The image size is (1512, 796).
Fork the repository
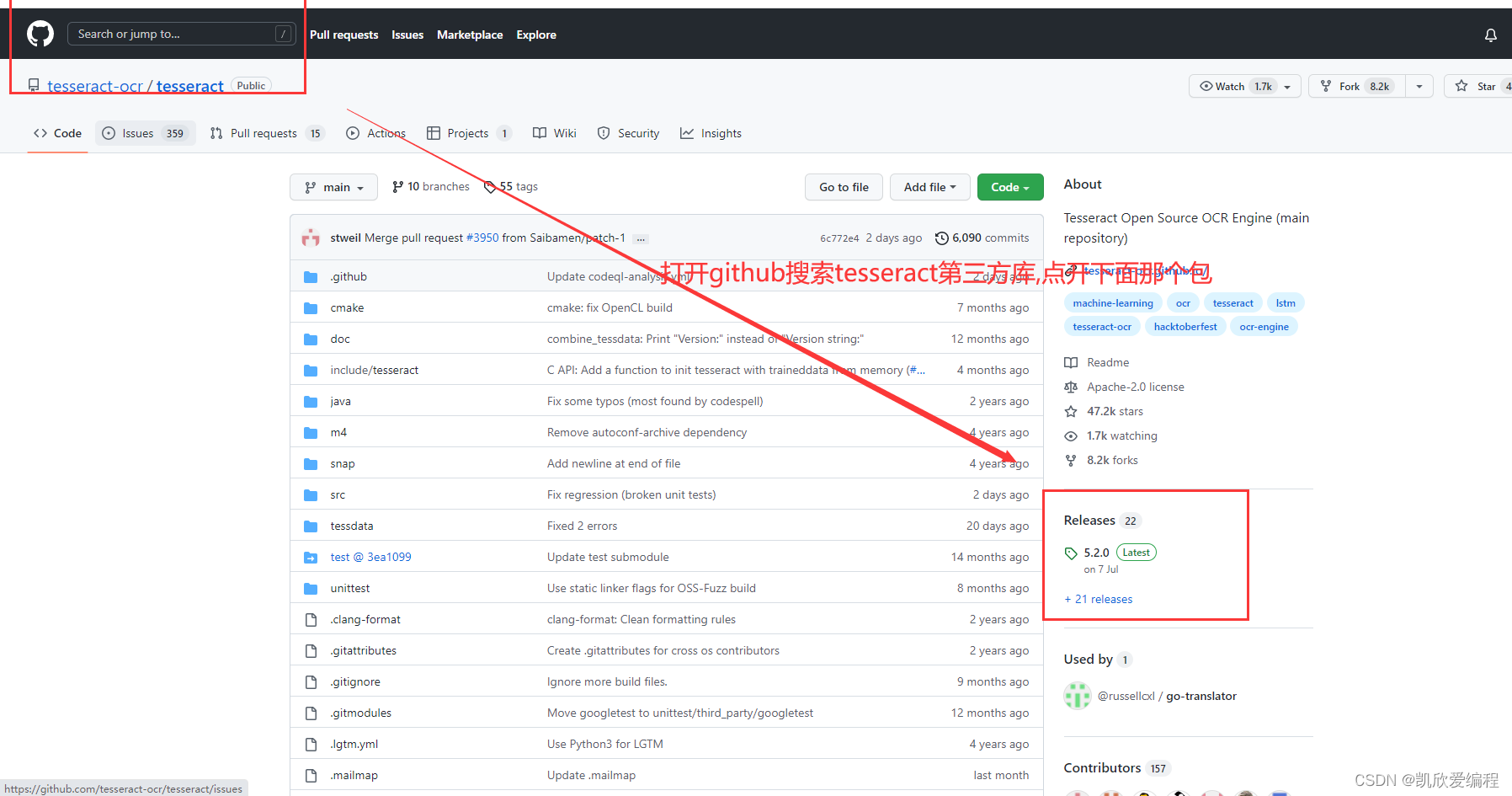(1357, 87)
